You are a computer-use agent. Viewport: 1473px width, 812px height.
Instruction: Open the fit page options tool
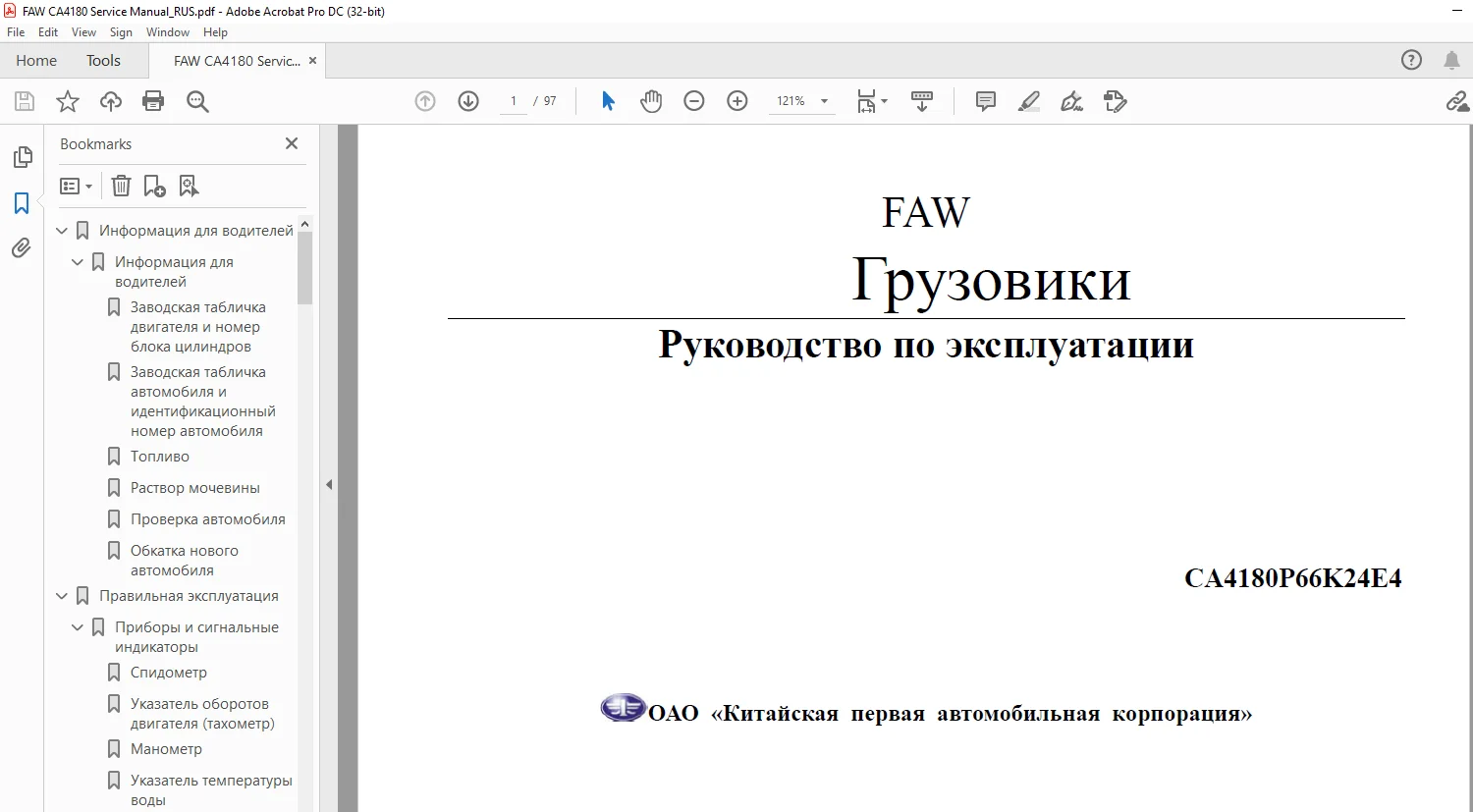[871, 101]
